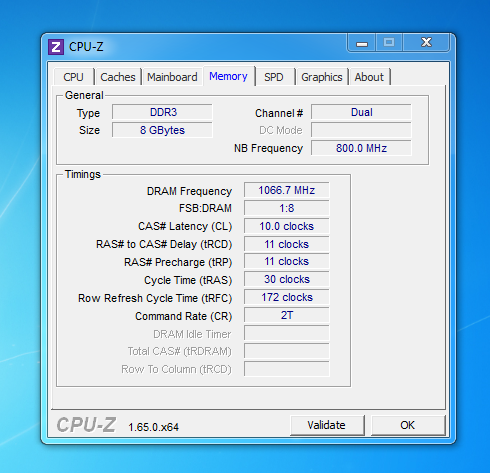Click the Cycle Time (tRAS) label

tap(188, 280)
